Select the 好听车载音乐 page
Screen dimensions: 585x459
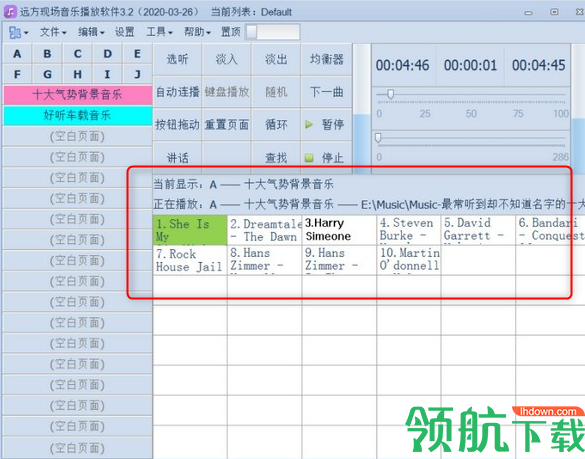pyautogui.click(x=78, y=115)
